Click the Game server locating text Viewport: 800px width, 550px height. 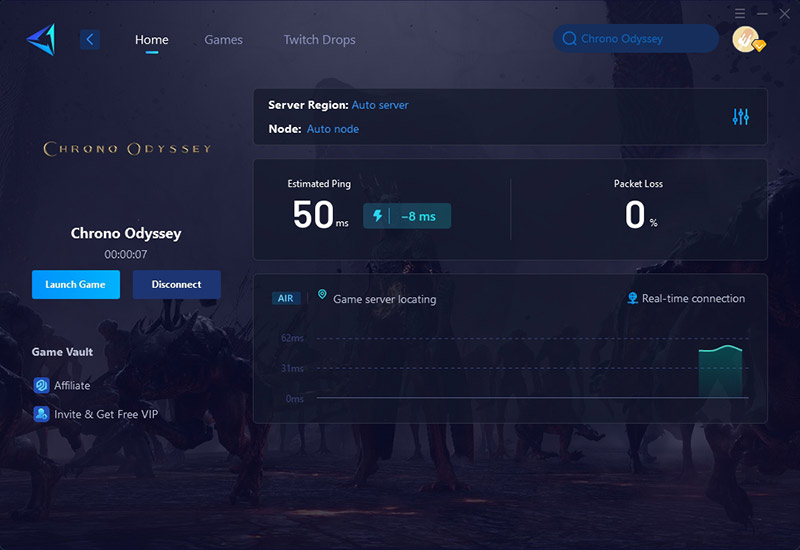(385, 299)
